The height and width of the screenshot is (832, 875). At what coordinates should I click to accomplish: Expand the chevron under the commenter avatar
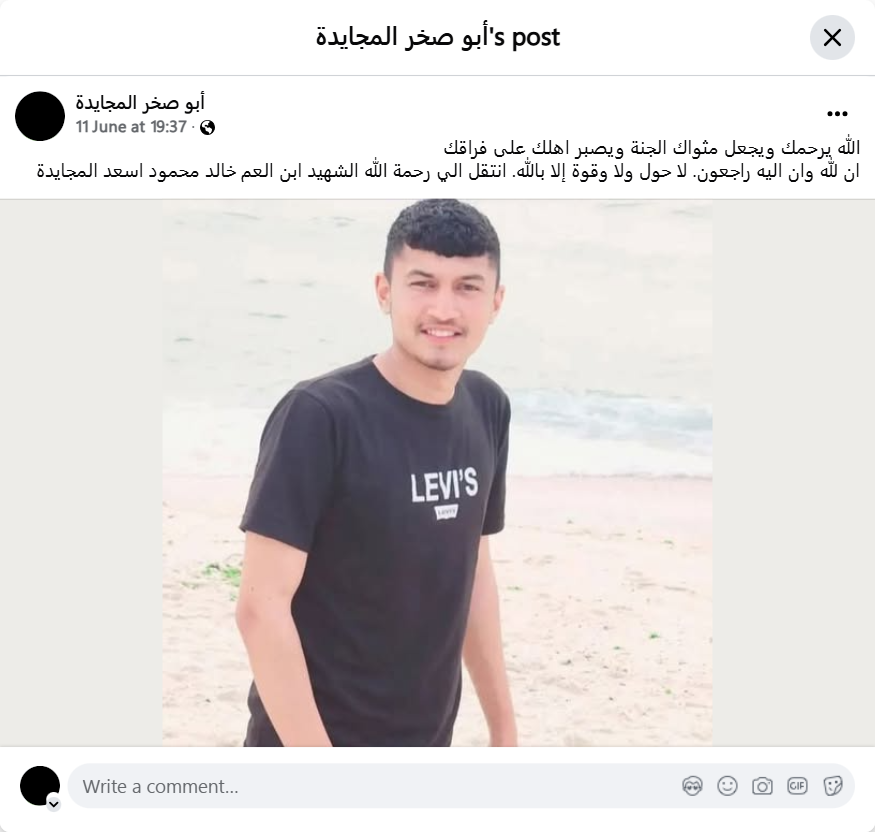coord(54,804)
